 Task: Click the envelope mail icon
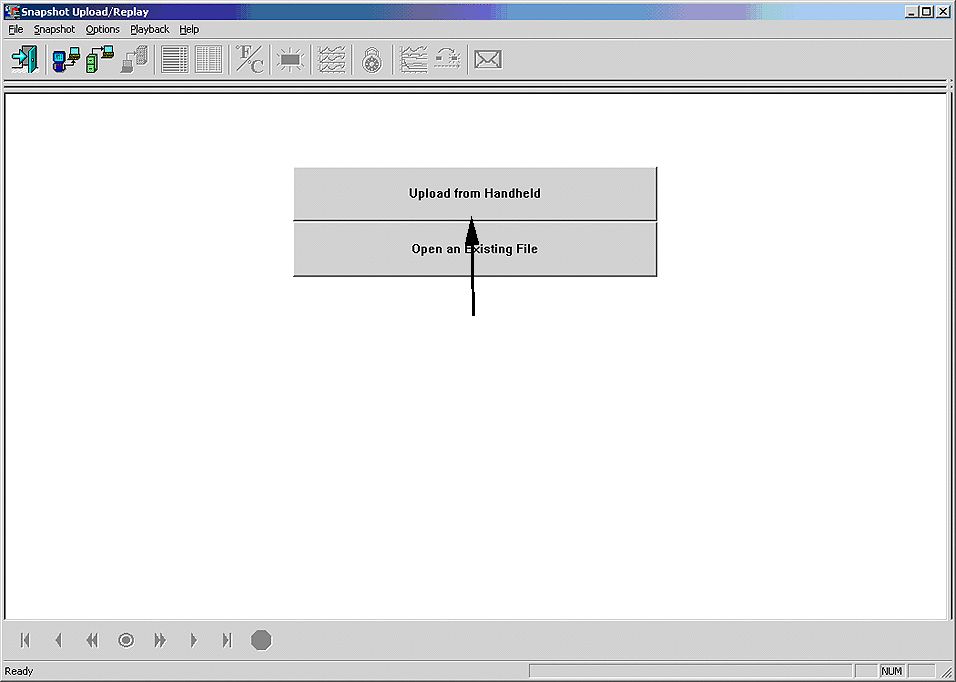point(487,60)
